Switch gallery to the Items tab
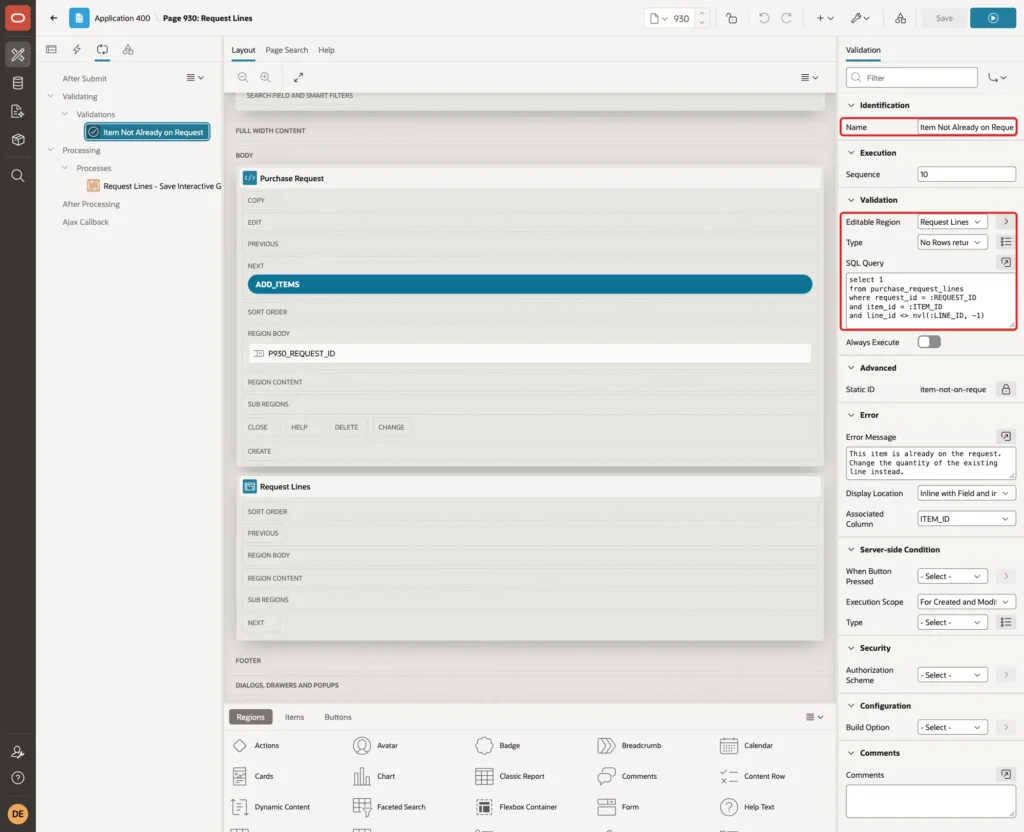The width and height of the screenshot is (1024, 832). [x=295, y=717]
